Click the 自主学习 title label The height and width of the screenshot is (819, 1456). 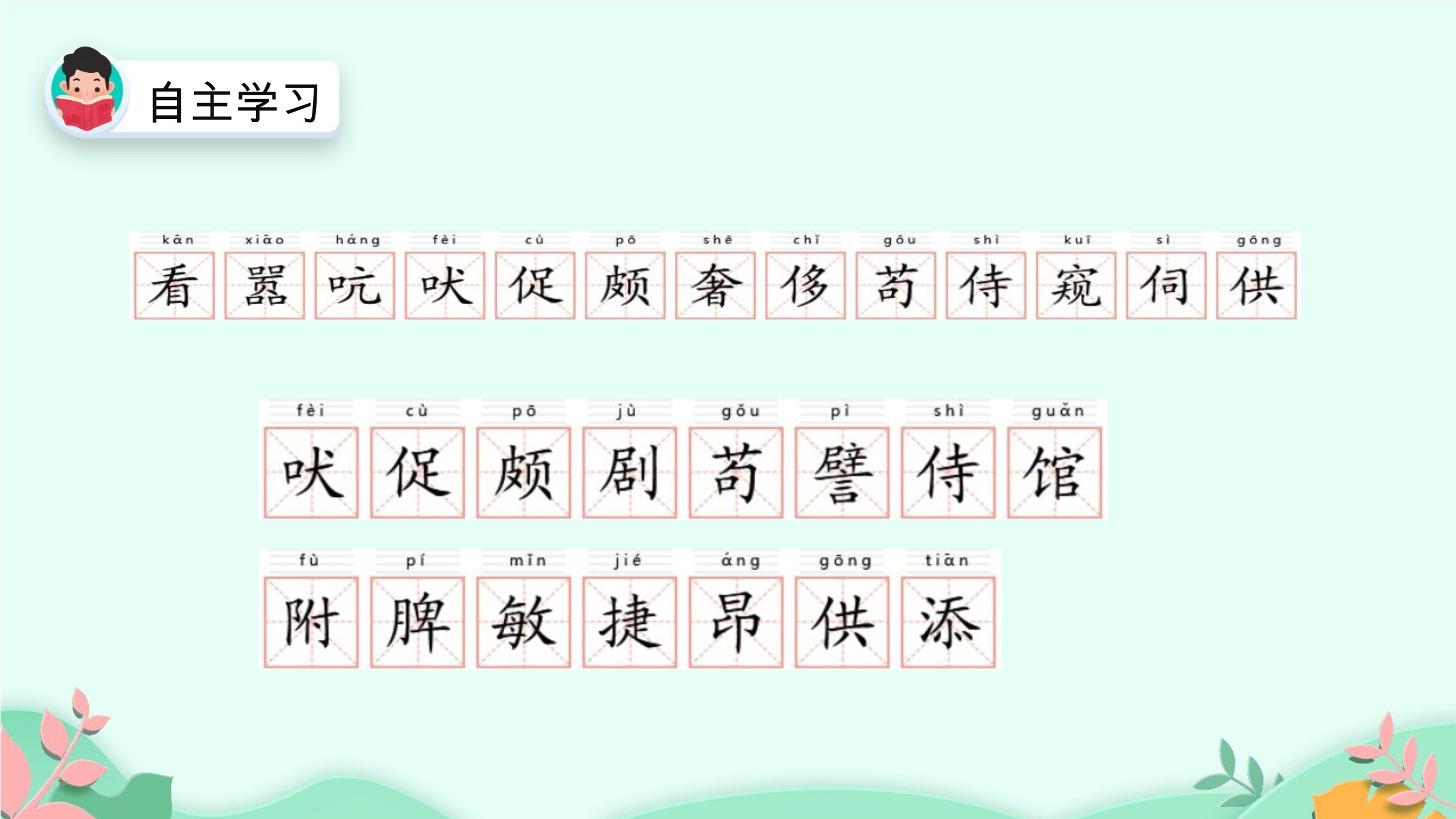point(234,102)
